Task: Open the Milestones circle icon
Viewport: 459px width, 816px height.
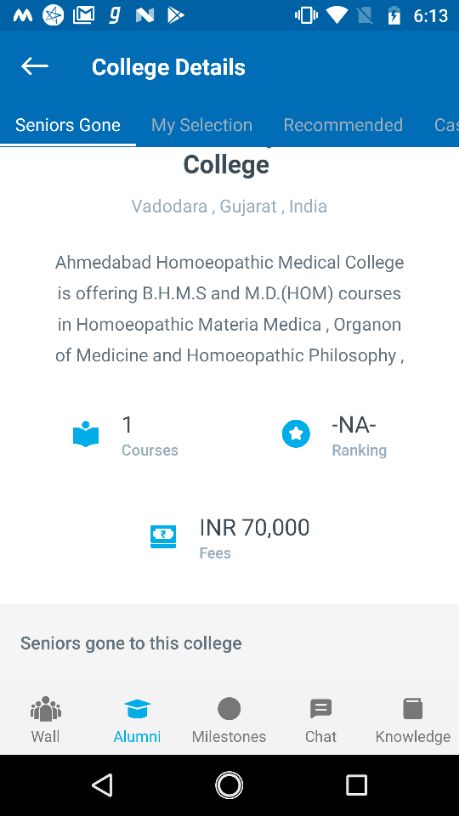Action: click(x=229, y=708)
